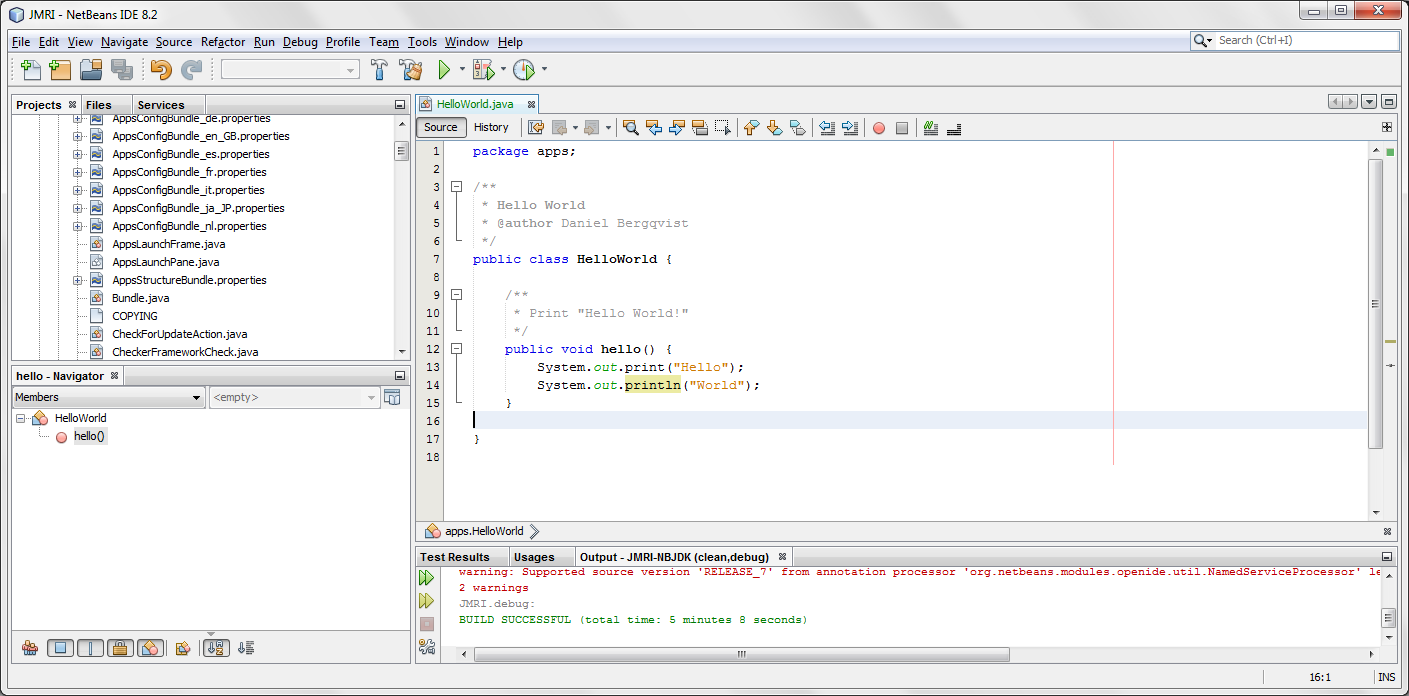Screen dimensions: 1409x696
Task: Collapse the HelloWorld node in Navigator
Action: tap(21, 419)
